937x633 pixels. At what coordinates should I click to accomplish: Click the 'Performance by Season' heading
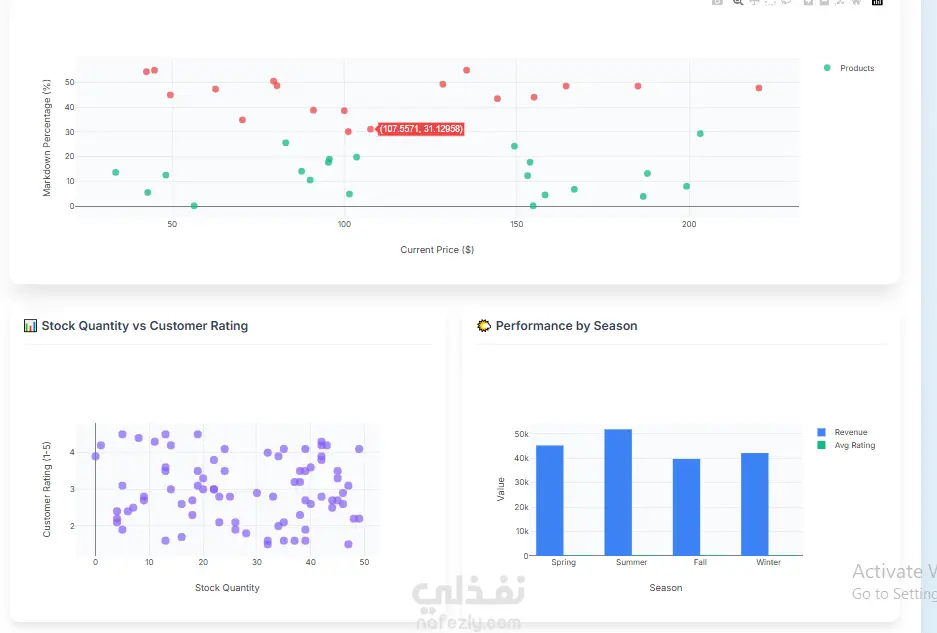pos(567,326)
